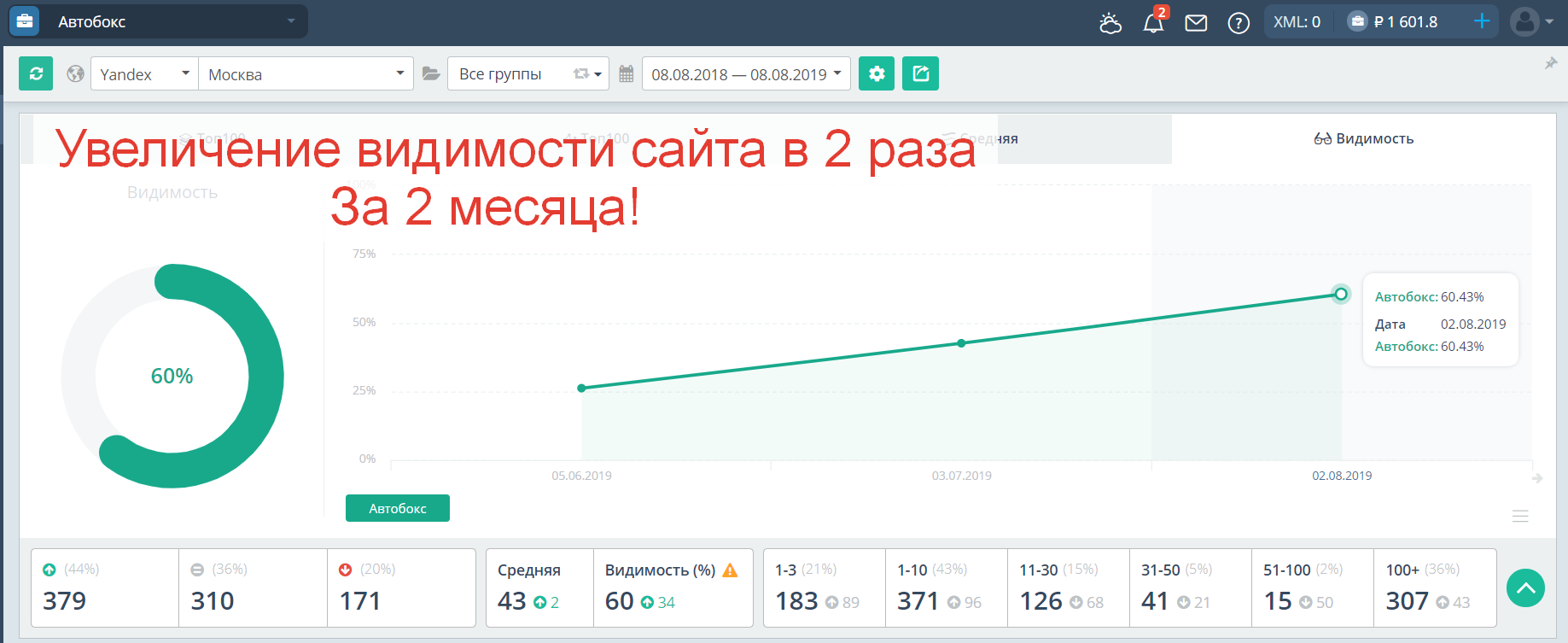Click the 05.06.2019 axis label
This screenshot has height=643, width=1568.
tap(581, 476)
